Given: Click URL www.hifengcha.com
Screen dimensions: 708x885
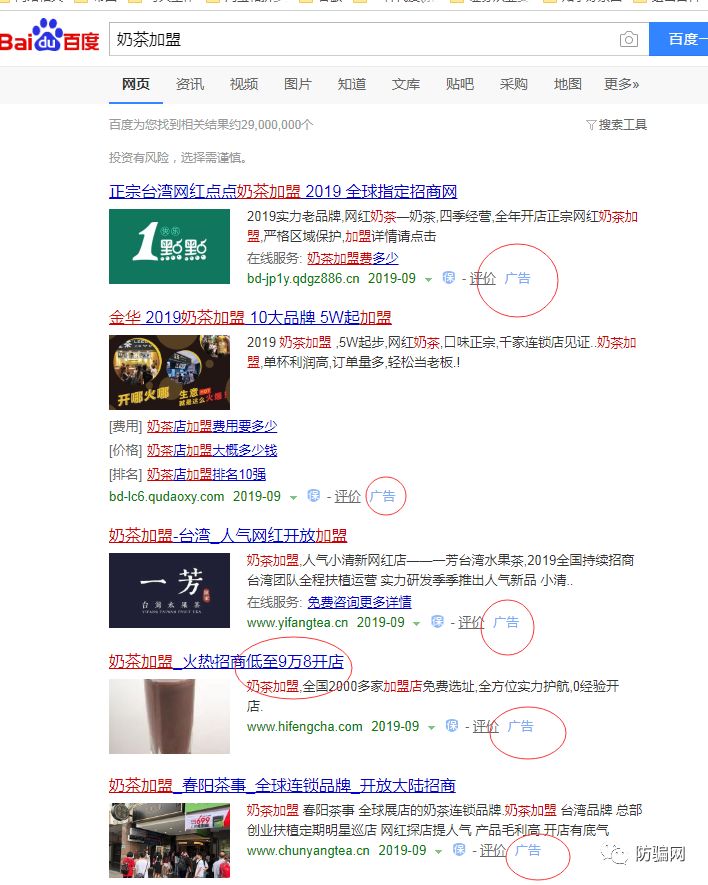Looking at the screenshot, I should click(x=305, y=726).
